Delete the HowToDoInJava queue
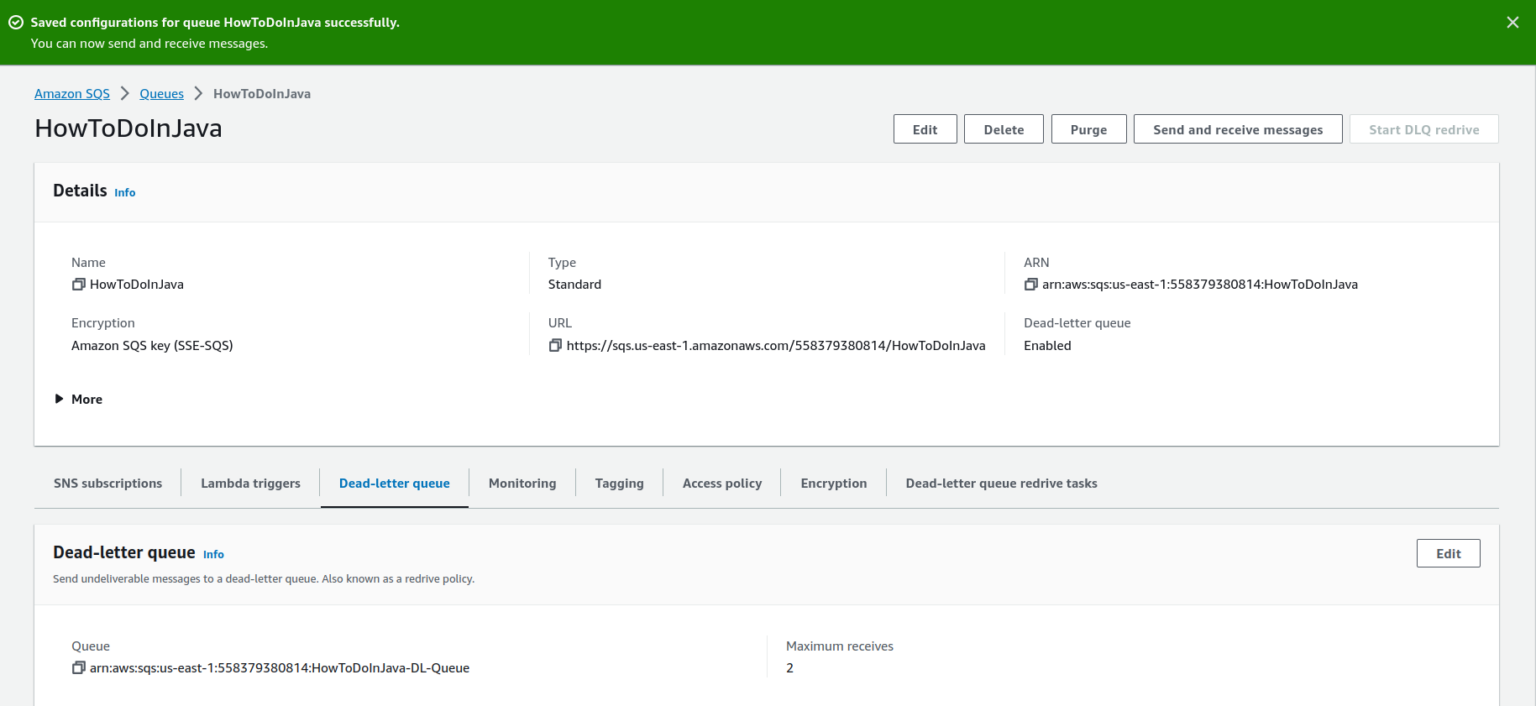Image resolution: width=1536 pixels, height=706 pixels. [x=1003, y=128]
